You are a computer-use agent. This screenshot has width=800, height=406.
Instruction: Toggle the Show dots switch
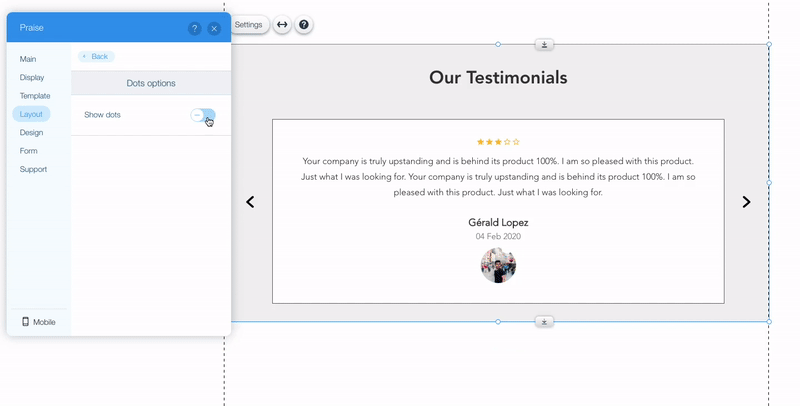(x=203, y=115)
